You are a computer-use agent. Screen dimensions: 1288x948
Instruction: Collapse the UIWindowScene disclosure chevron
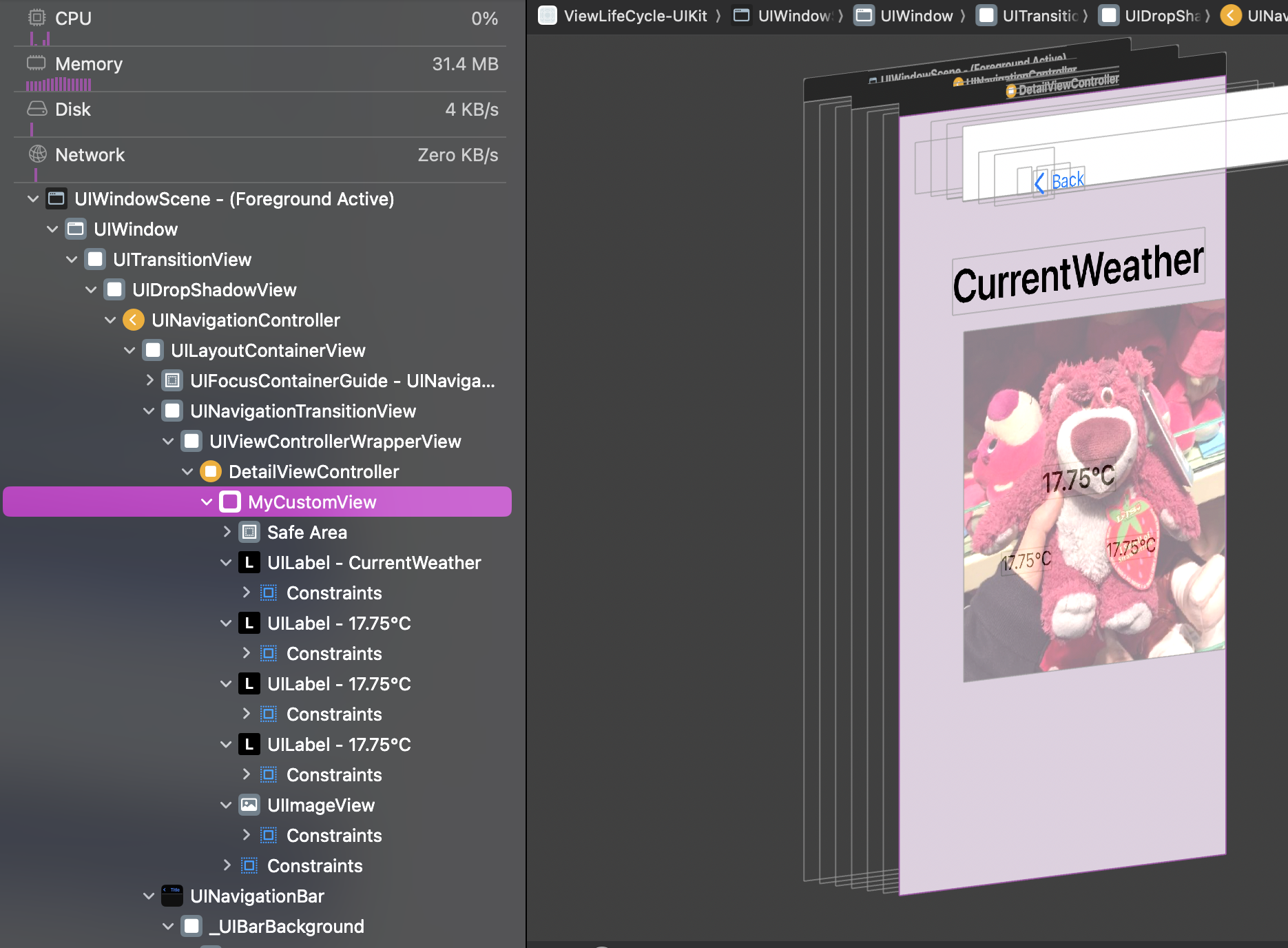[33, 199]
